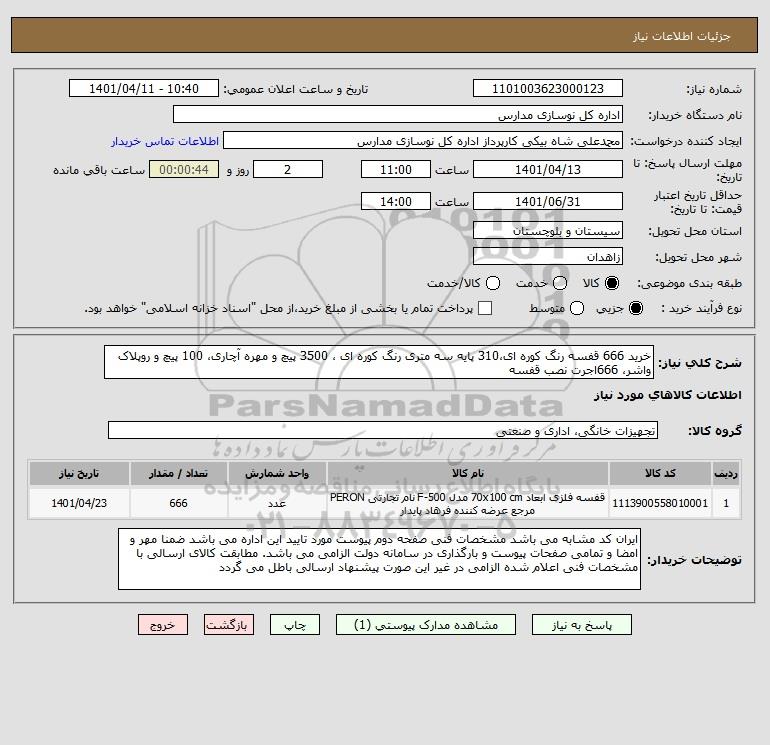Click the نام کالا column header

pos(468,473)
